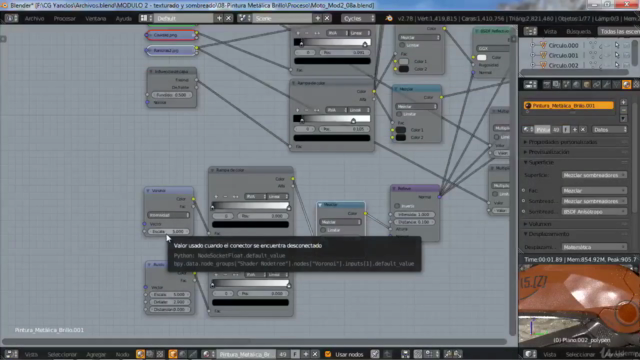Open the World properties tab
The height and width of the screenshot is (360, 640).
(576, 84)
